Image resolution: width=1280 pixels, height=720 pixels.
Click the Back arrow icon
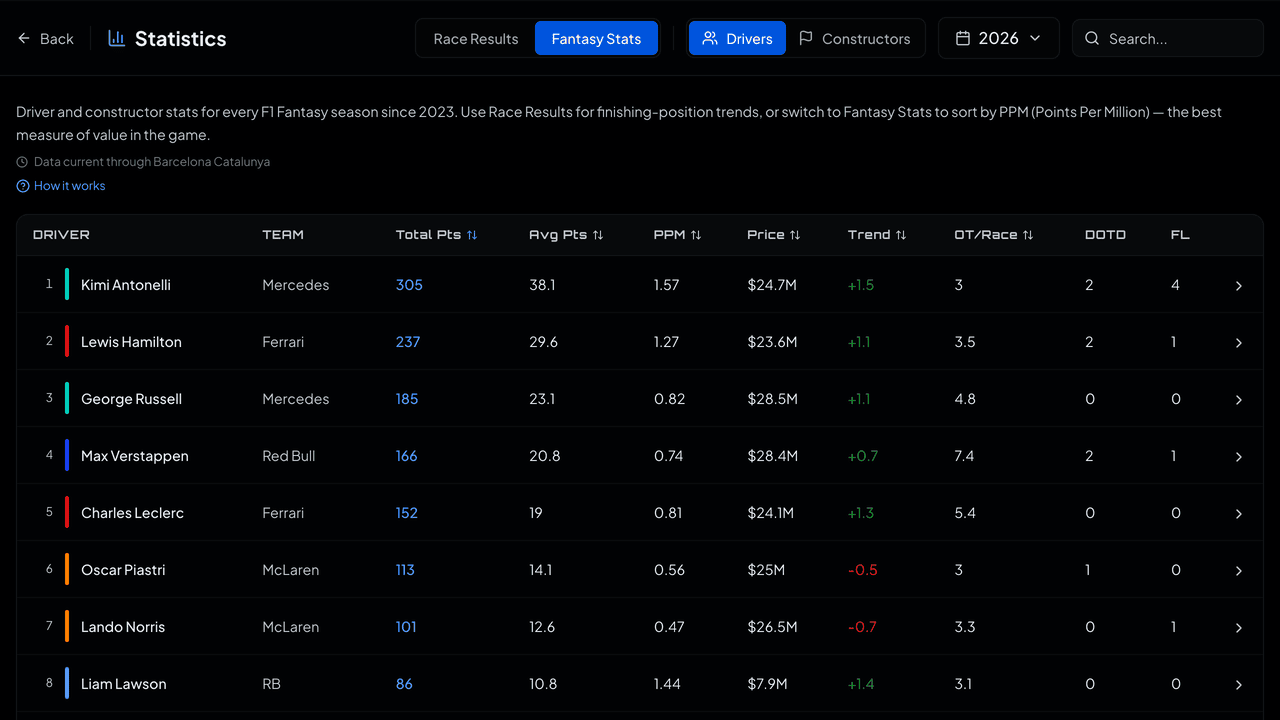point(24,38)
